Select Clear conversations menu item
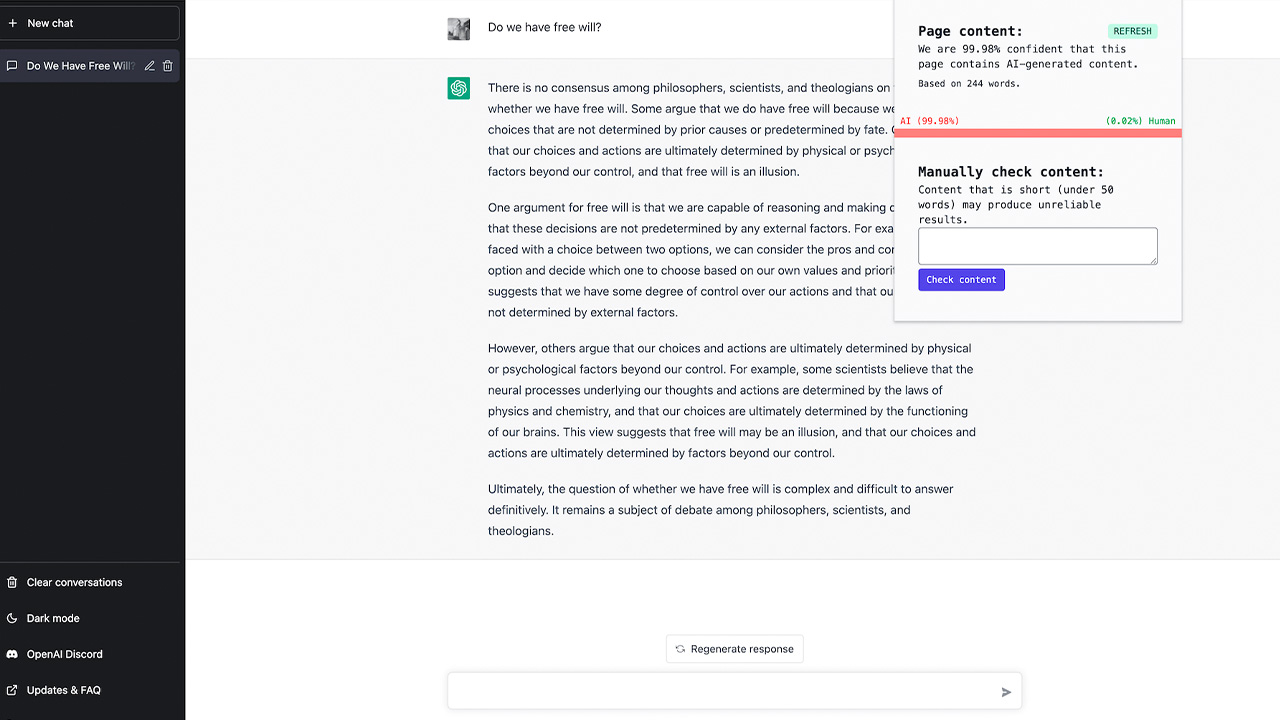 [74, 582]
